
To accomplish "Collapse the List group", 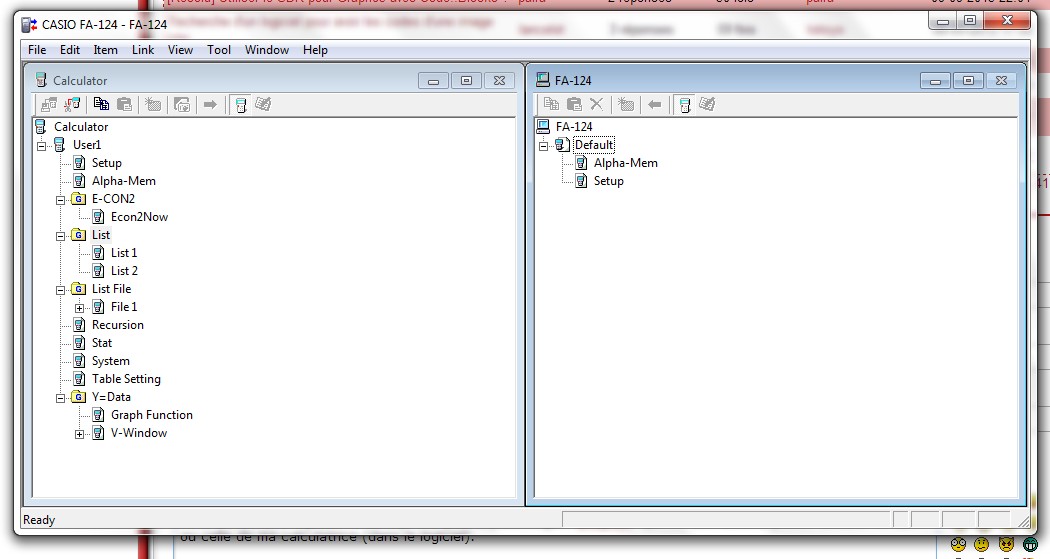I will coord(60,236).
